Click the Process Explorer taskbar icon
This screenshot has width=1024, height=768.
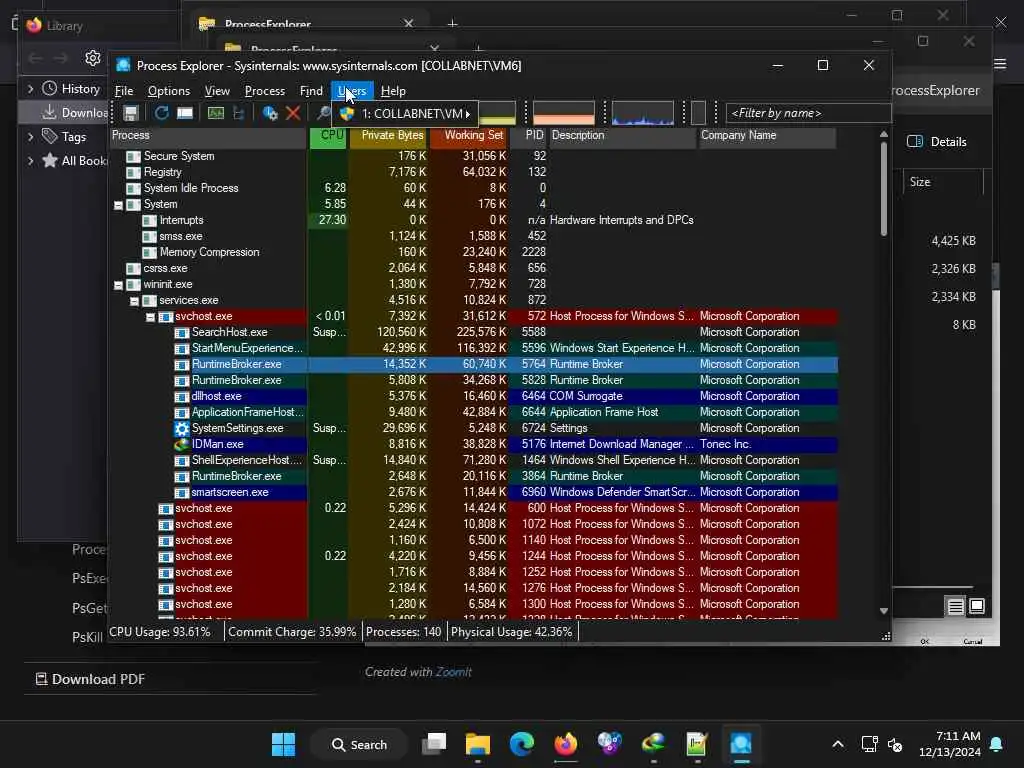click(741, 744)
